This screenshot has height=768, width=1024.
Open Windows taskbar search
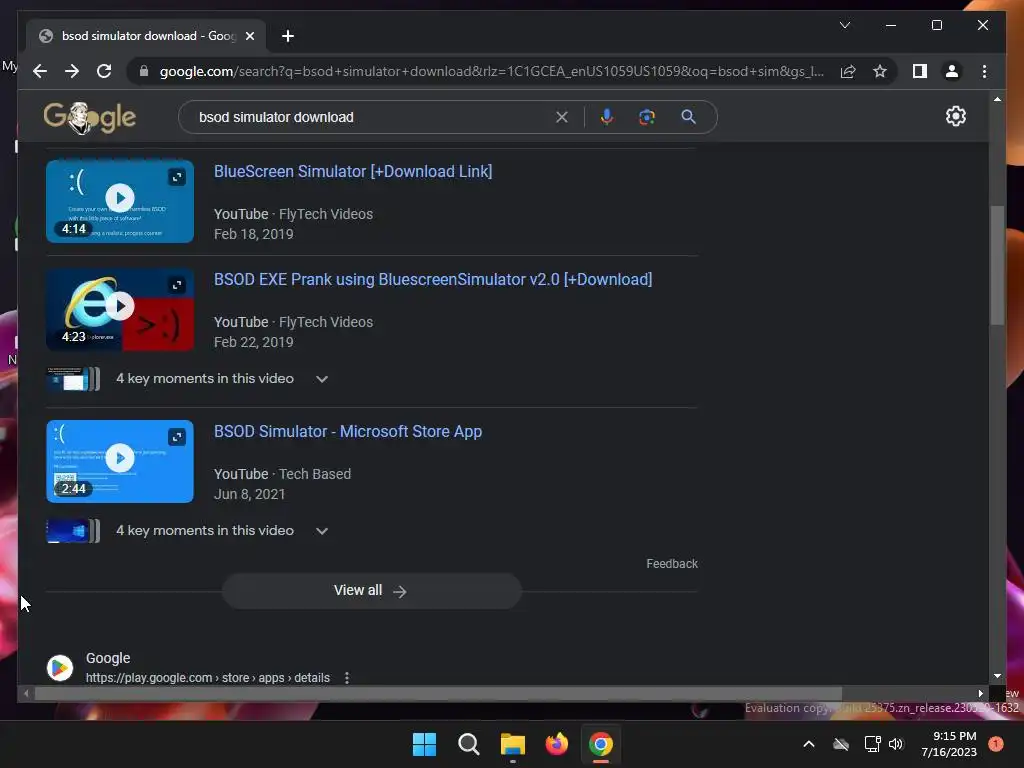point(468,744)
